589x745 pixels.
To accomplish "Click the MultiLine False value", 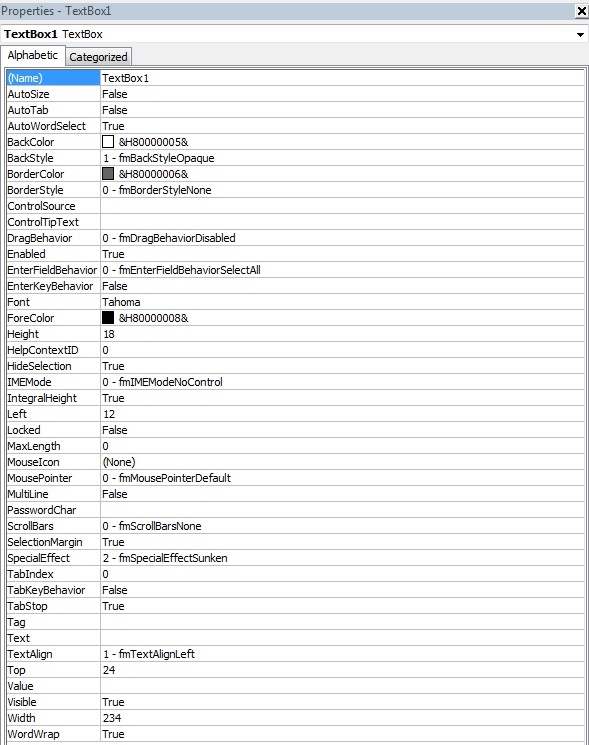I will coord(342,494).
